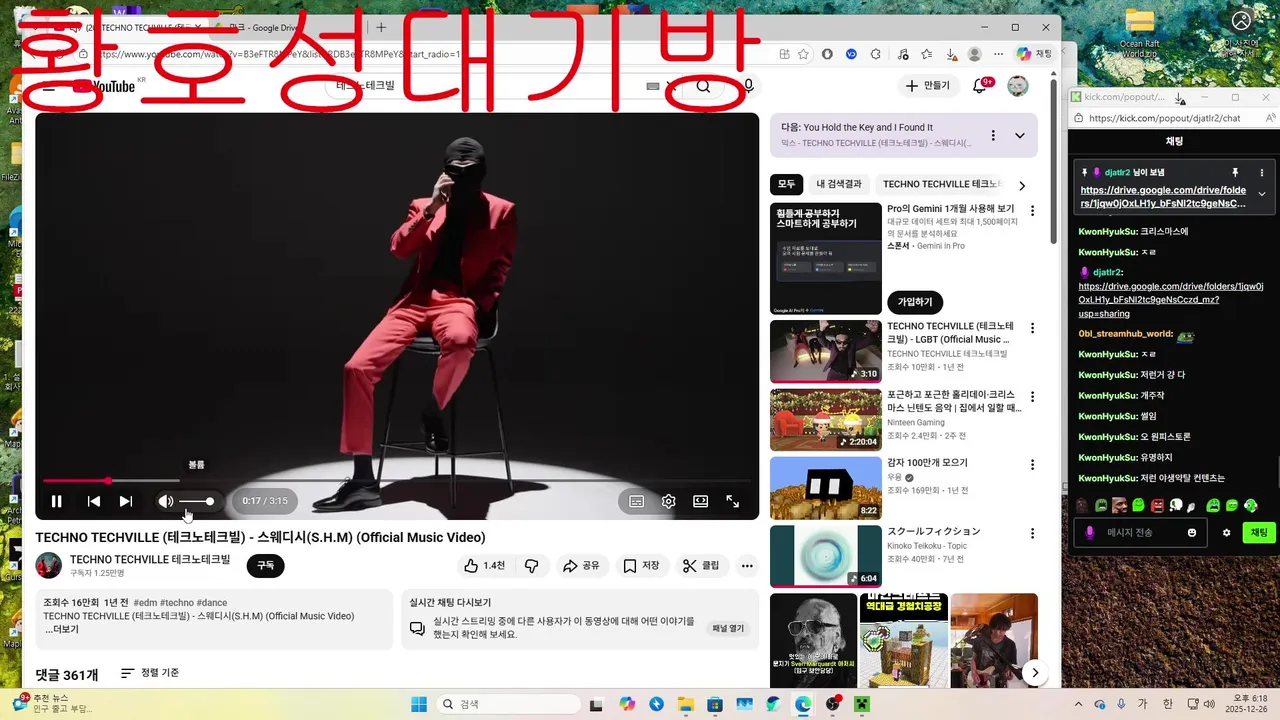Image resolution: width=1280 pixels, height=720 pixels.
Task: Seek on the red video progress bar
Action: (397, 481)
